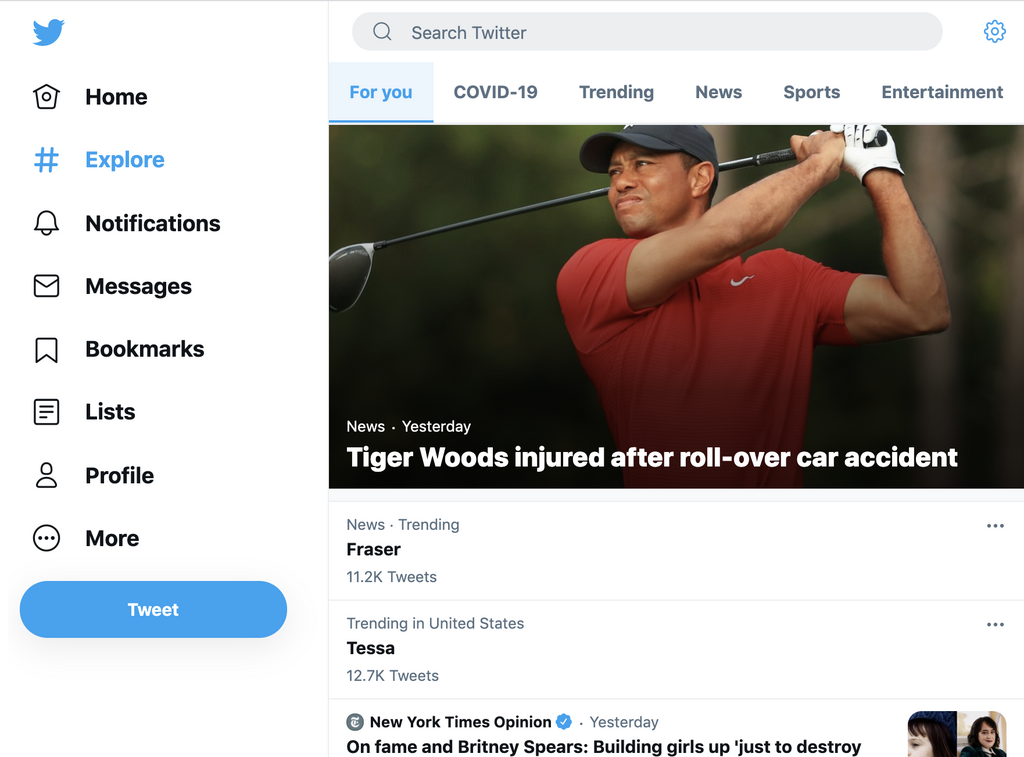Open the Tessa trending topic

point(371,648)
